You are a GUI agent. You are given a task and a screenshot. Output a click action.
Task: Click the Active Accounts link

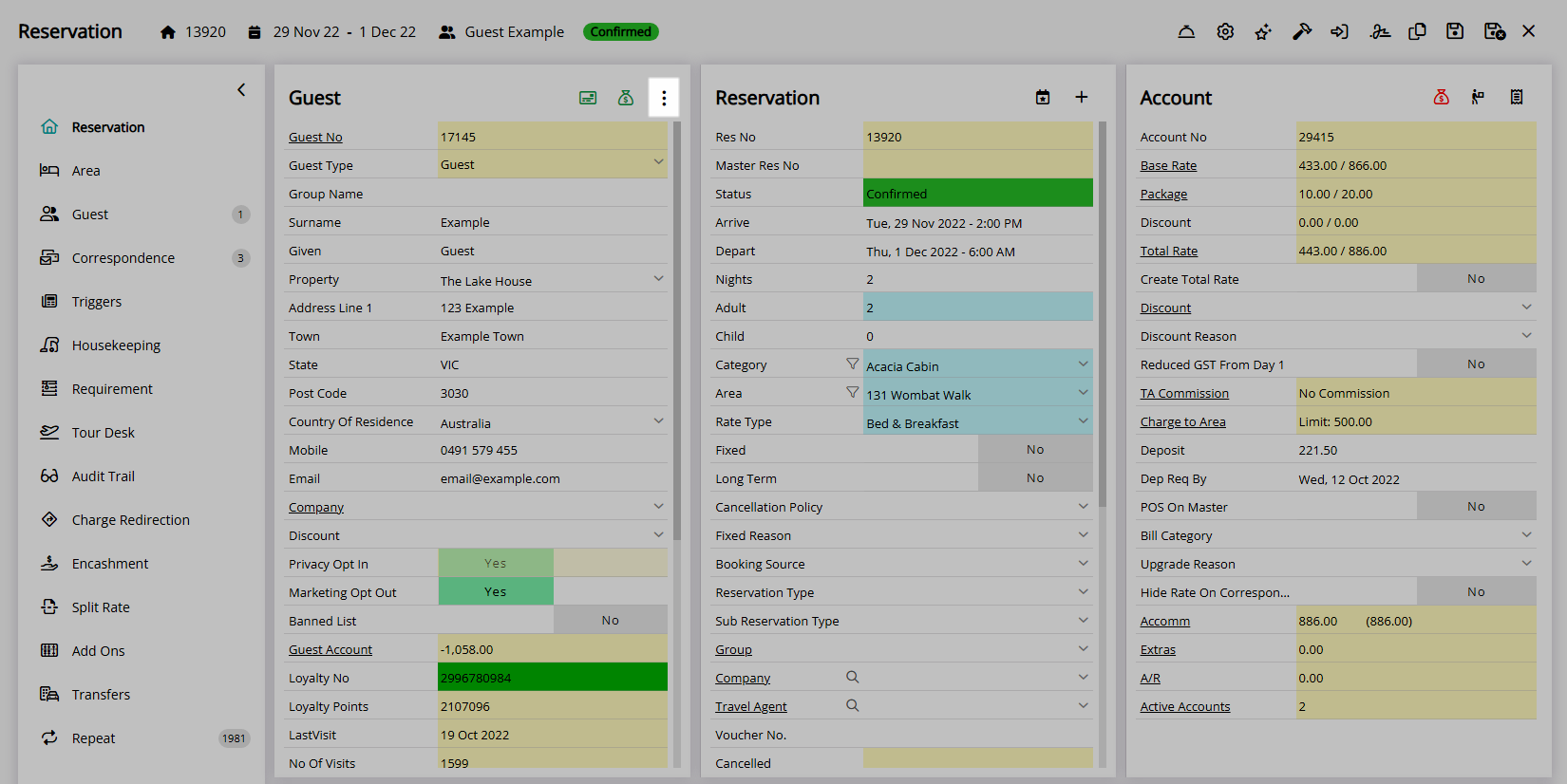(1185, 706)
